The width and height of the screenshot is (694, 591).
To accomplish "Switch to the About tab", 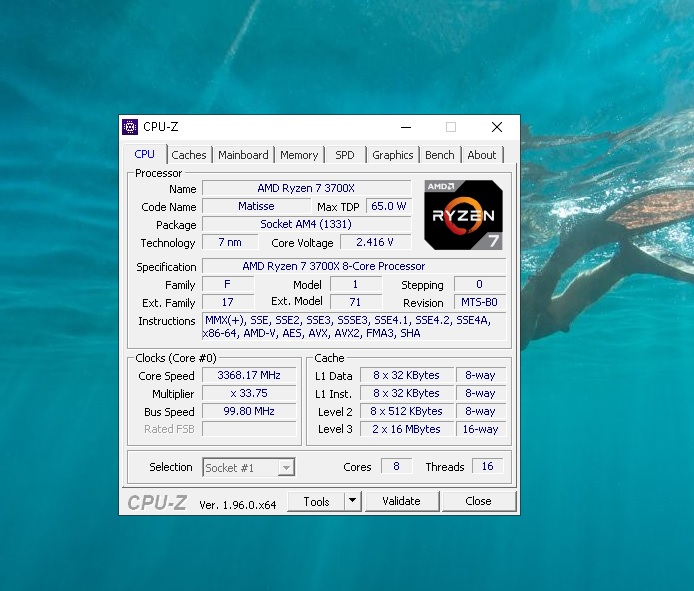I will tap(481, 155).
